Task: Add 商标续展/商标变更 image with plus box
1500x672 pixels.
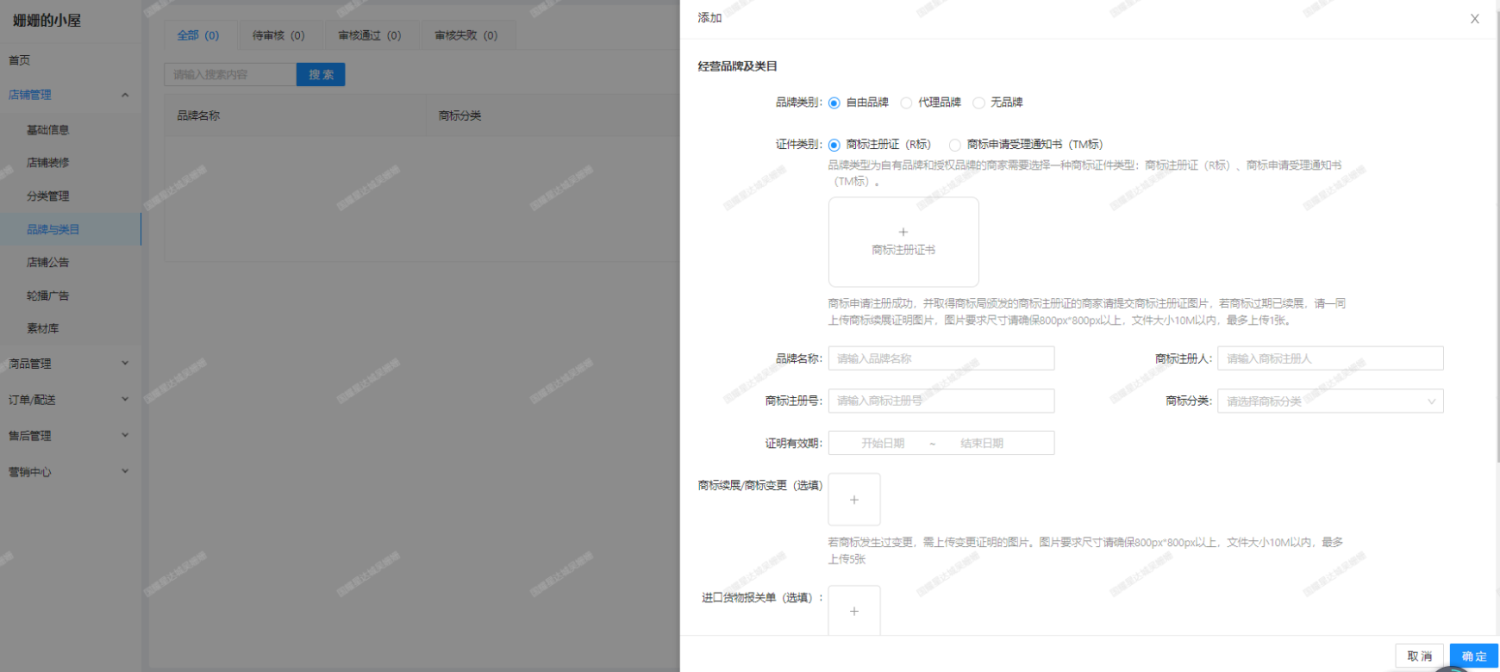Action: pyautogui.click(x=854, y=499)
